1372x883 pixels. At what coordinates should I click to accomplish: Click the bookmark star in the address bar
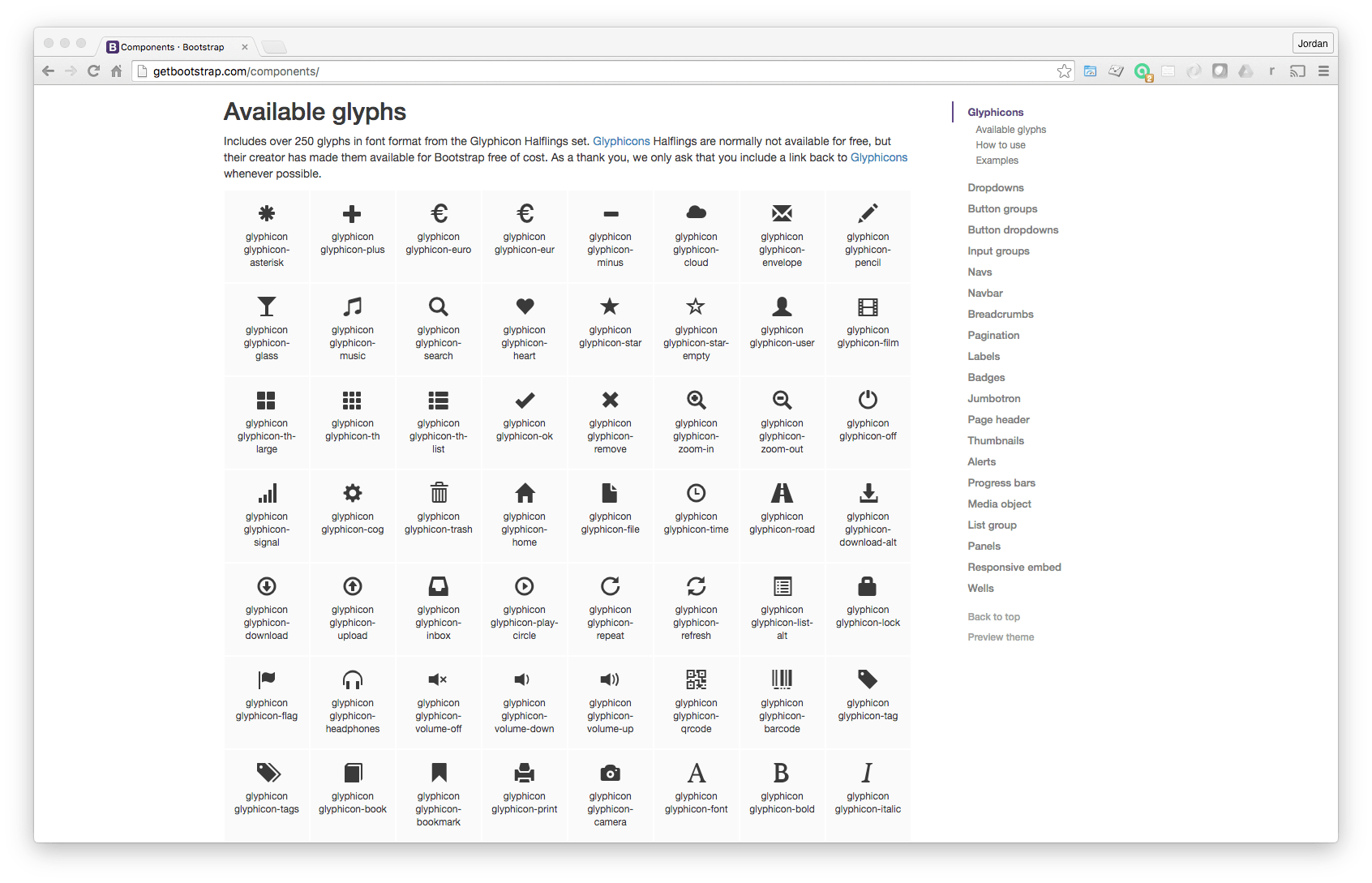click(1064, 71)
